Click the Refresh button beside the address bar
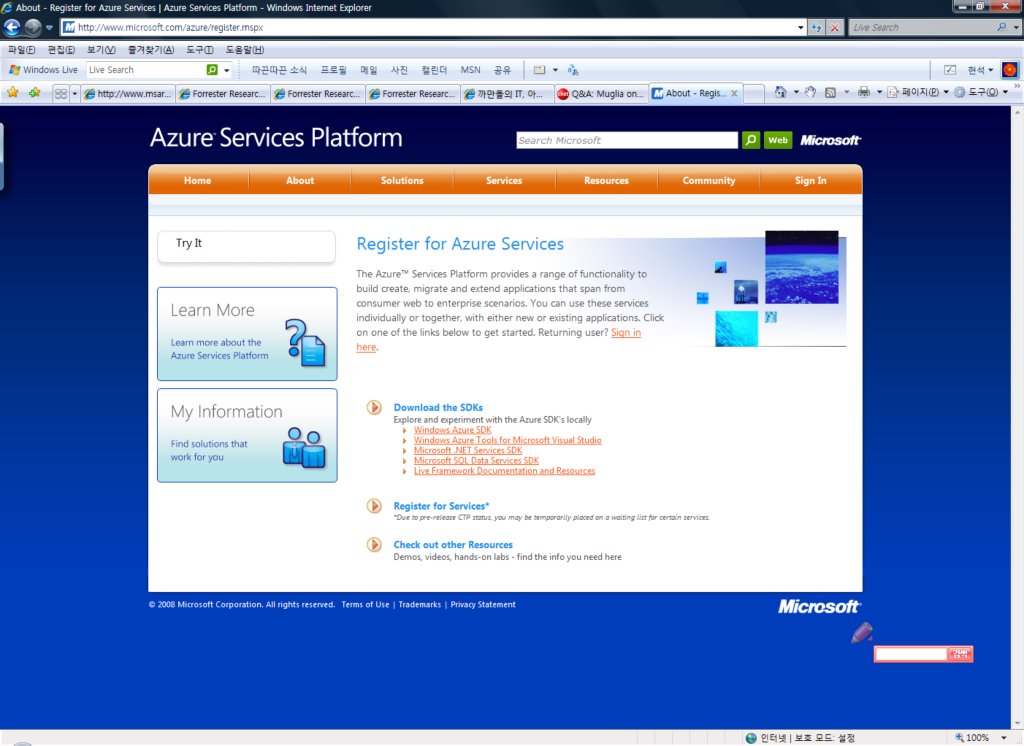 coord(816,27)
